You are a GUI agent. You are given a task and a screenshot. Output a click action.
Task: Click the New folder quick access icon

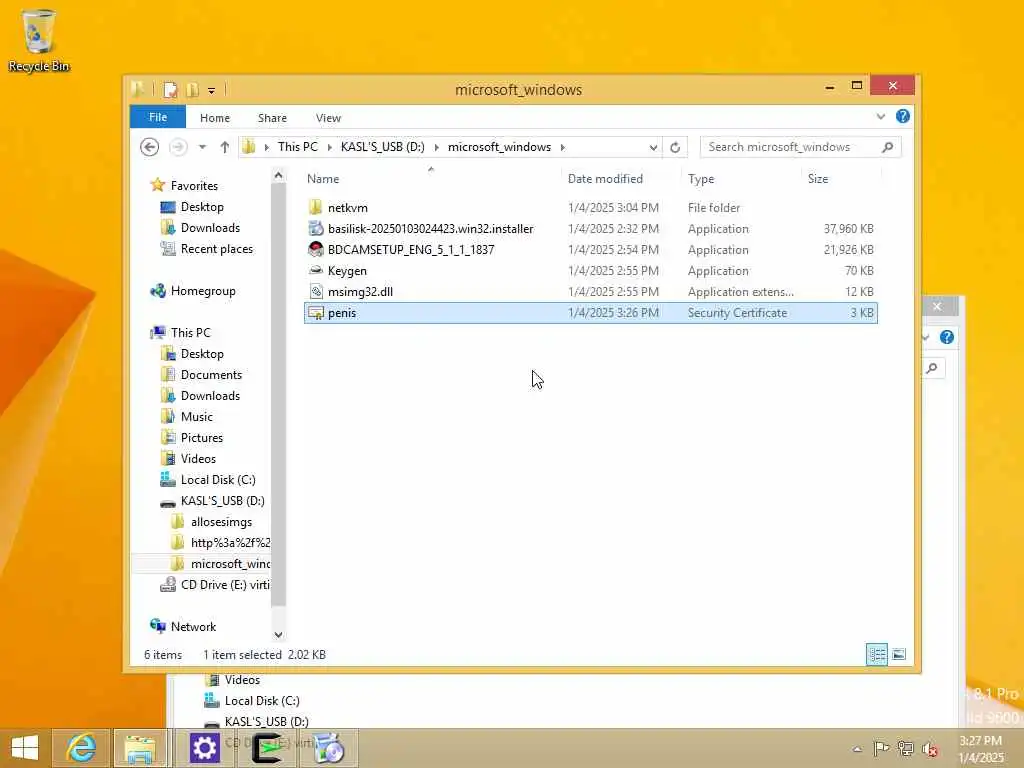pos(192,90)
